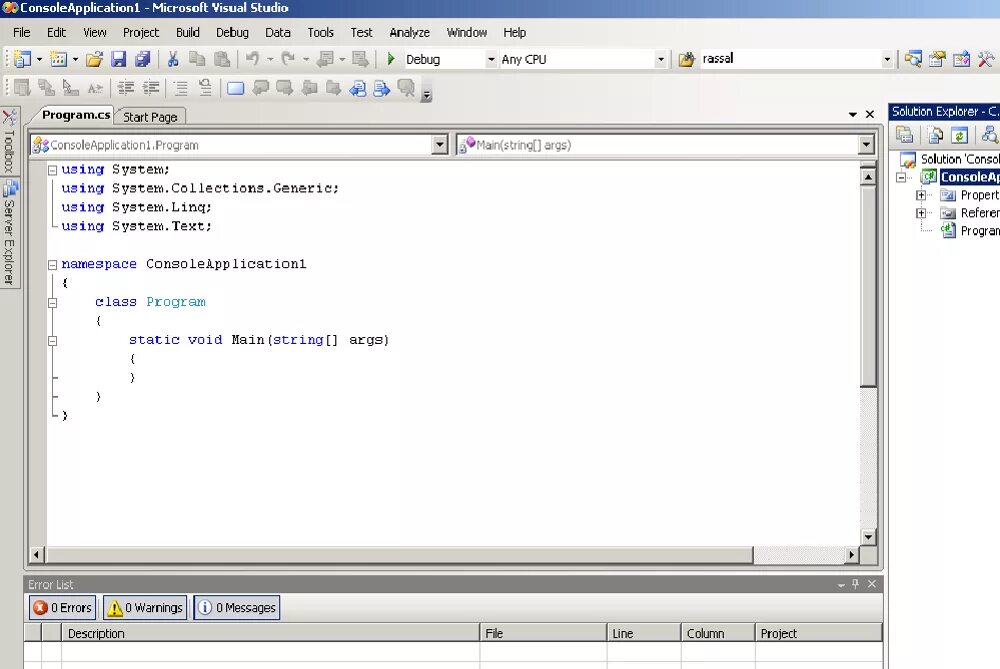Decrease line indent using text editor toolbar
This screenshot has width=1000, height=669.
coord(126,88)
